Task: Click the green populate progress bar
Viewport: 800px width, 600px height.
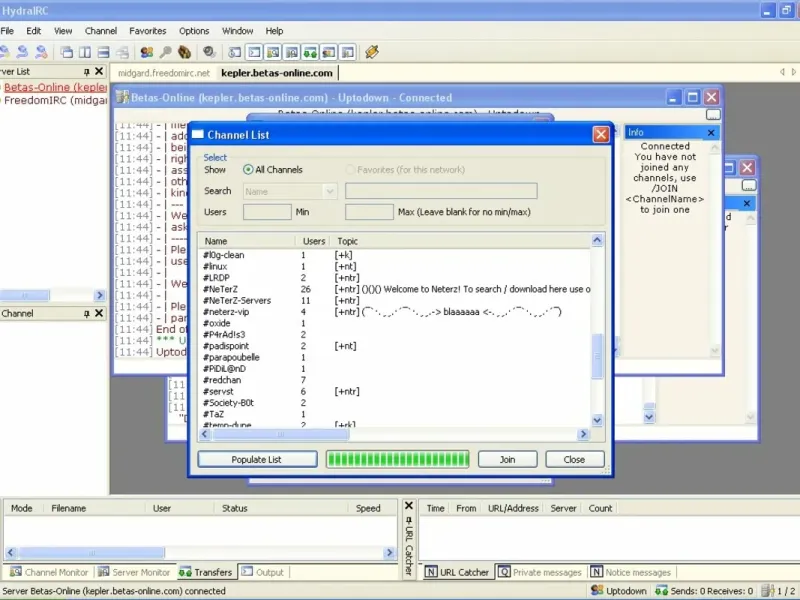Action: pyautogui.click(x=398, y=459)
